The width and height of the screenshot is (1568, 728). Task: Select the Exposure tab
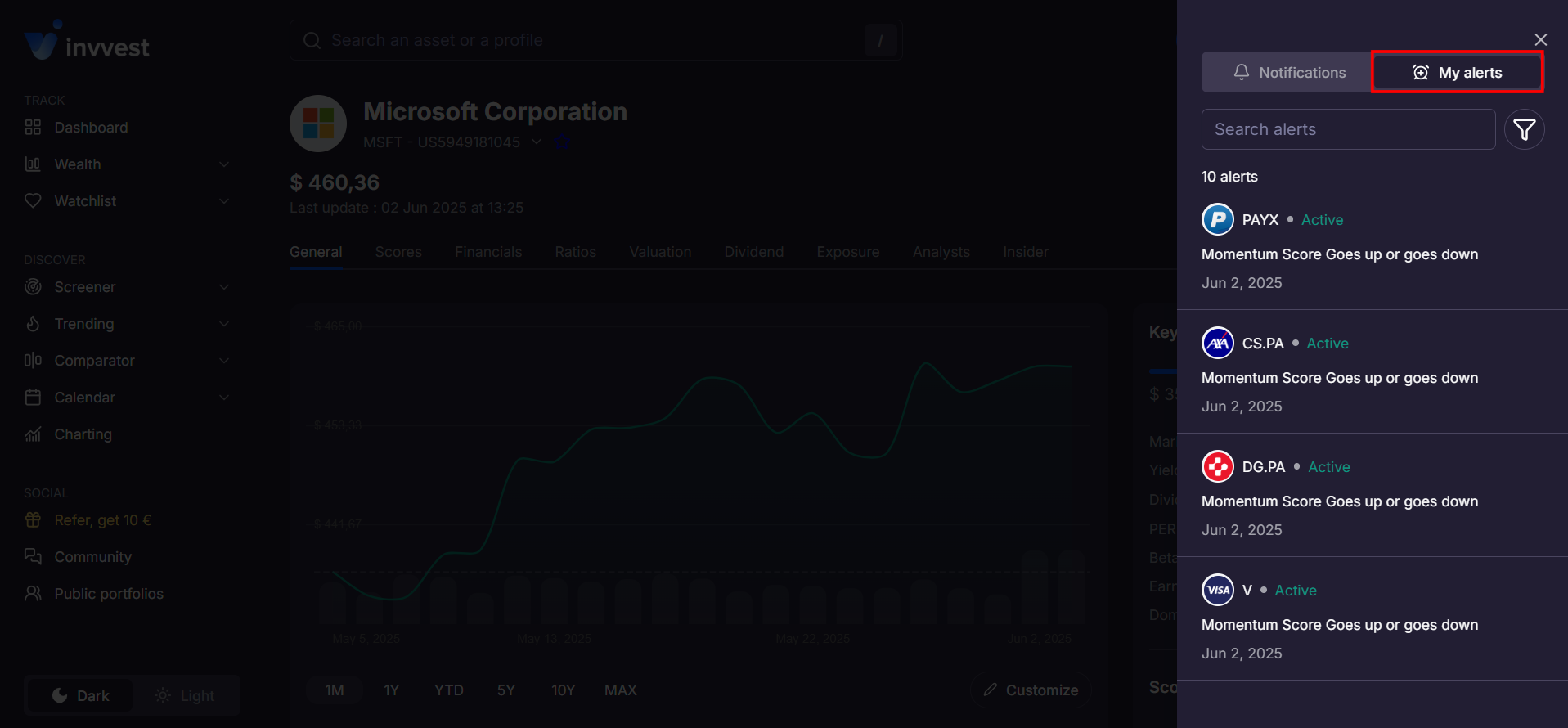point(848,252)
